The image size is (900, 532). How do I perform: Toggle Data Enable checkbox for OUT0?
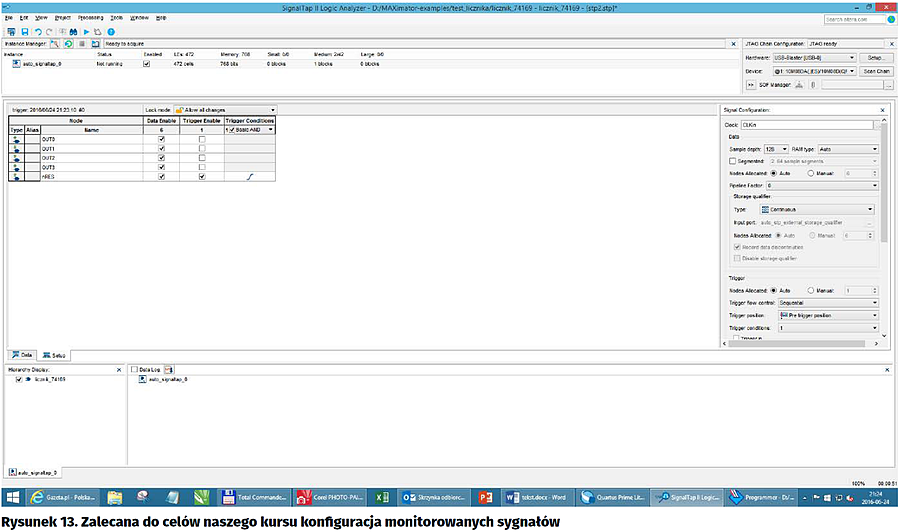click(x=161, y=139)
